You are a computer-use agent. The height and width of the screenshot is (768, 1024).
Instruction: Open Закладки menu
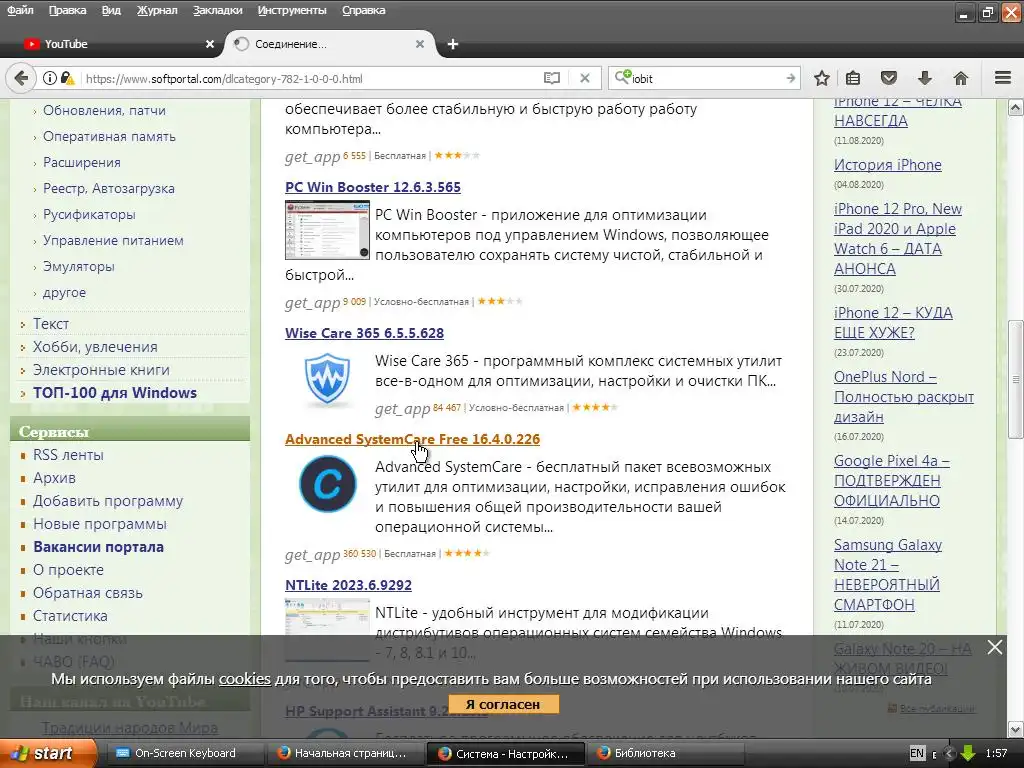(x=217, y=10)
